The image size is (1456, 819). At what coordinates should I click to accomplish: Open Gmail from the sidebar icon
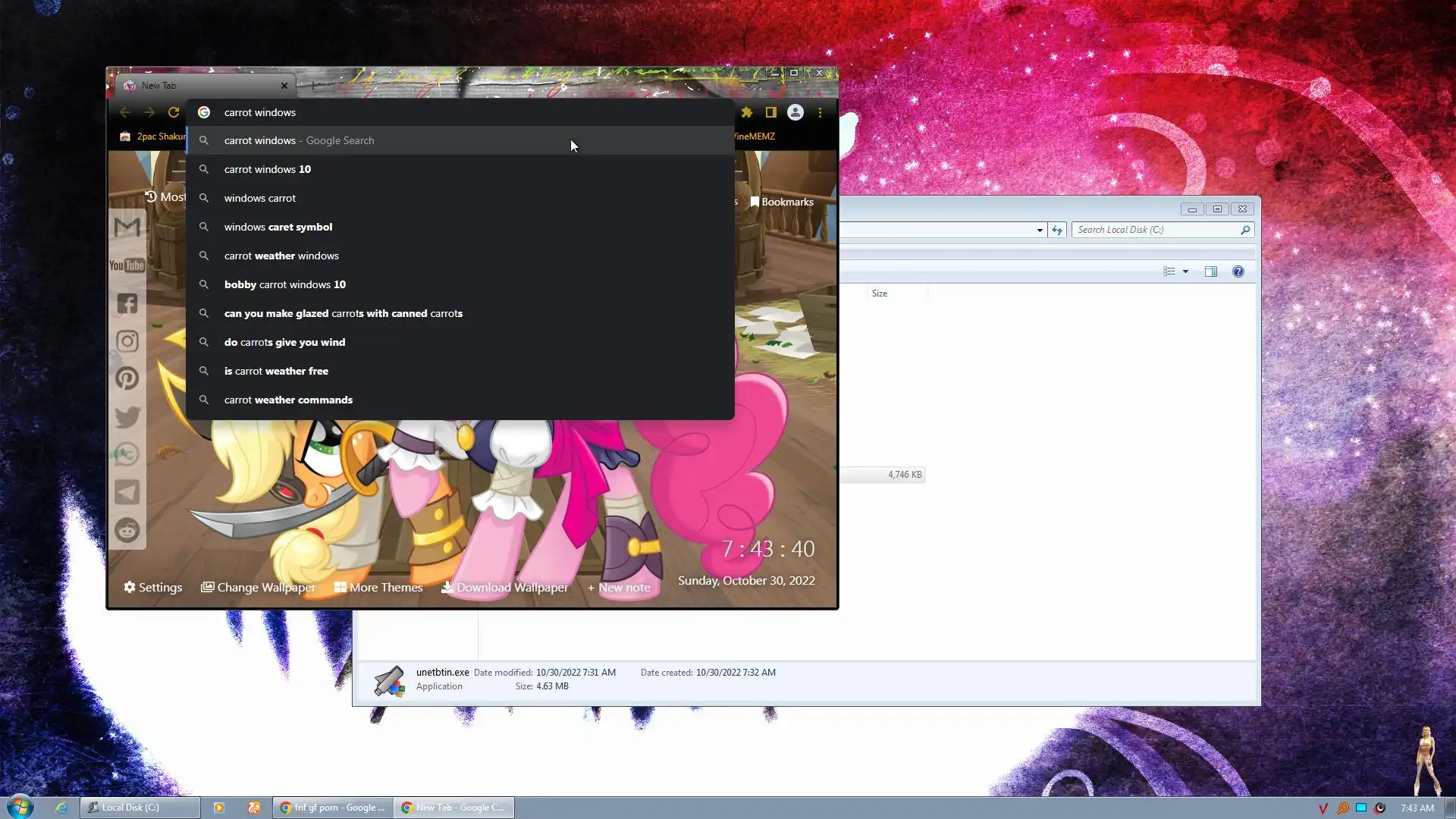coord(127,227)
